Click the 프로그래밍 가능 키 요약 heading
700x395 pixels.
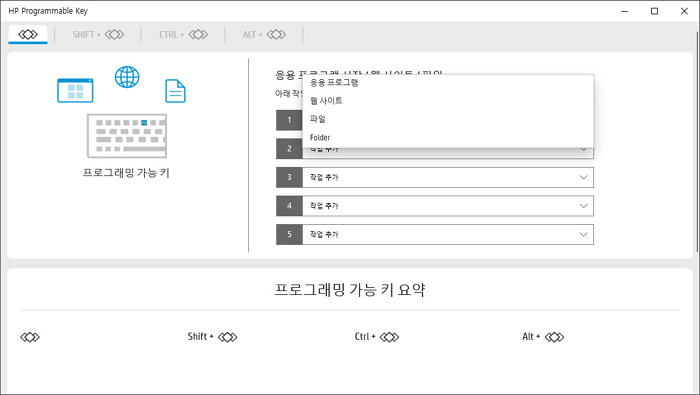(350, 290)
